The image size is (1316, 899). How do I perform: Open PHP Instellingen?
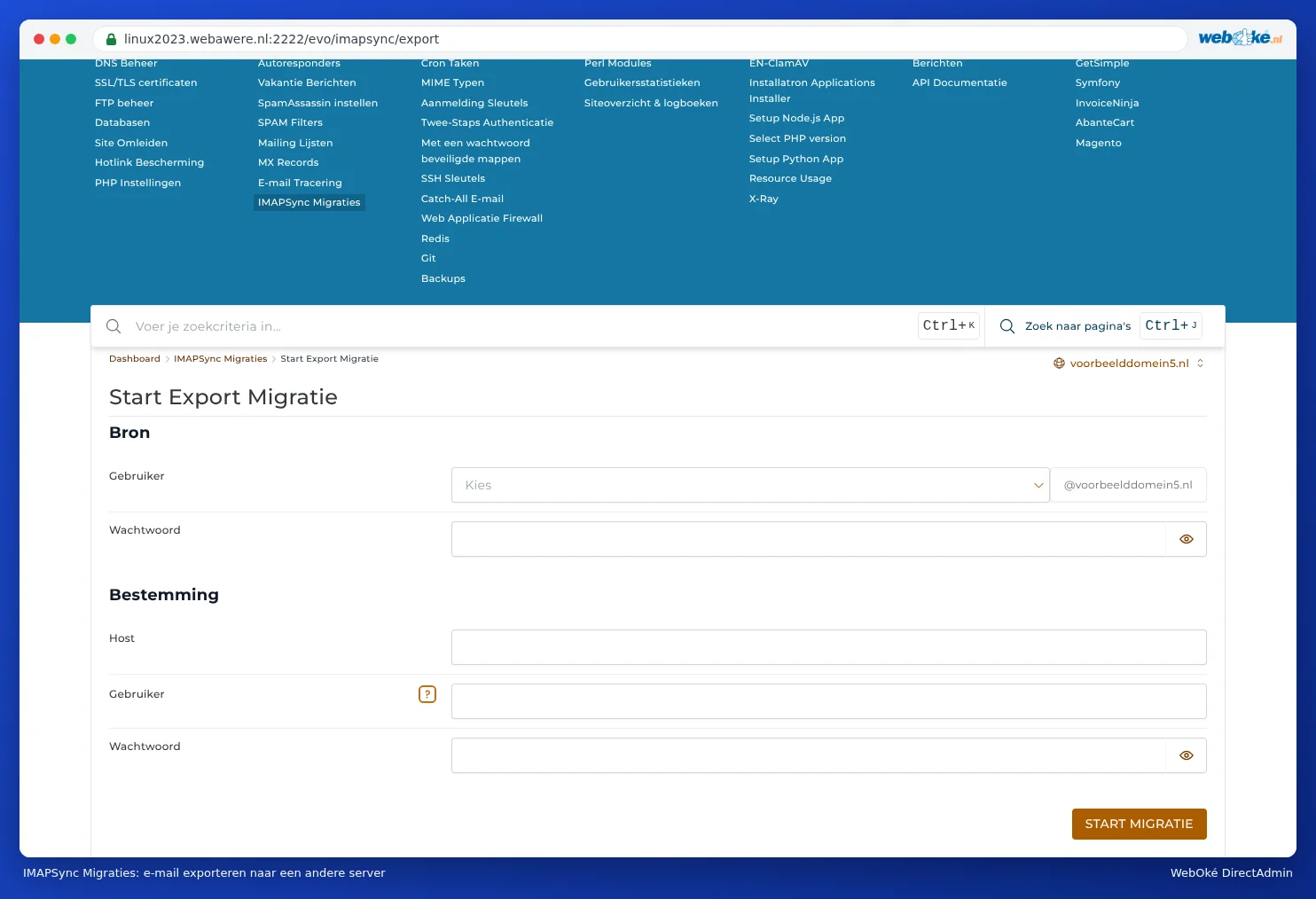click(x=137, y=183)
